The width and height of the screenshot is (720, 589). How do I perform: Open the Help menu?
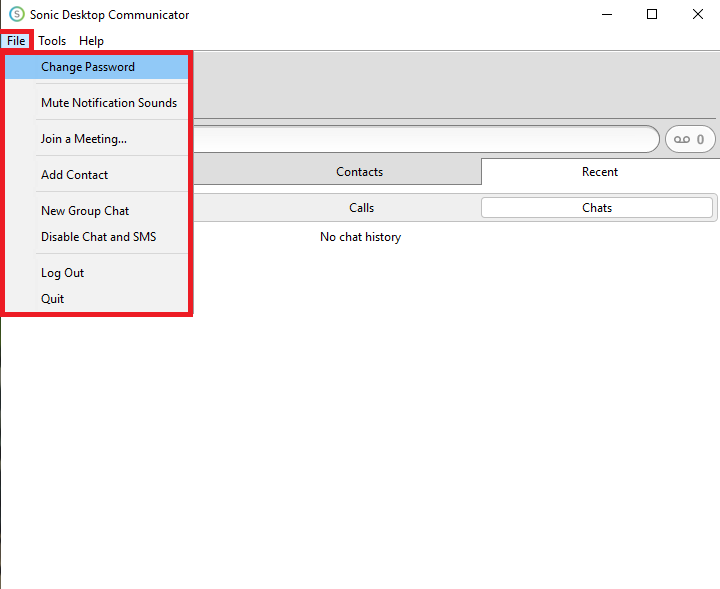click(x=91, y=41)
